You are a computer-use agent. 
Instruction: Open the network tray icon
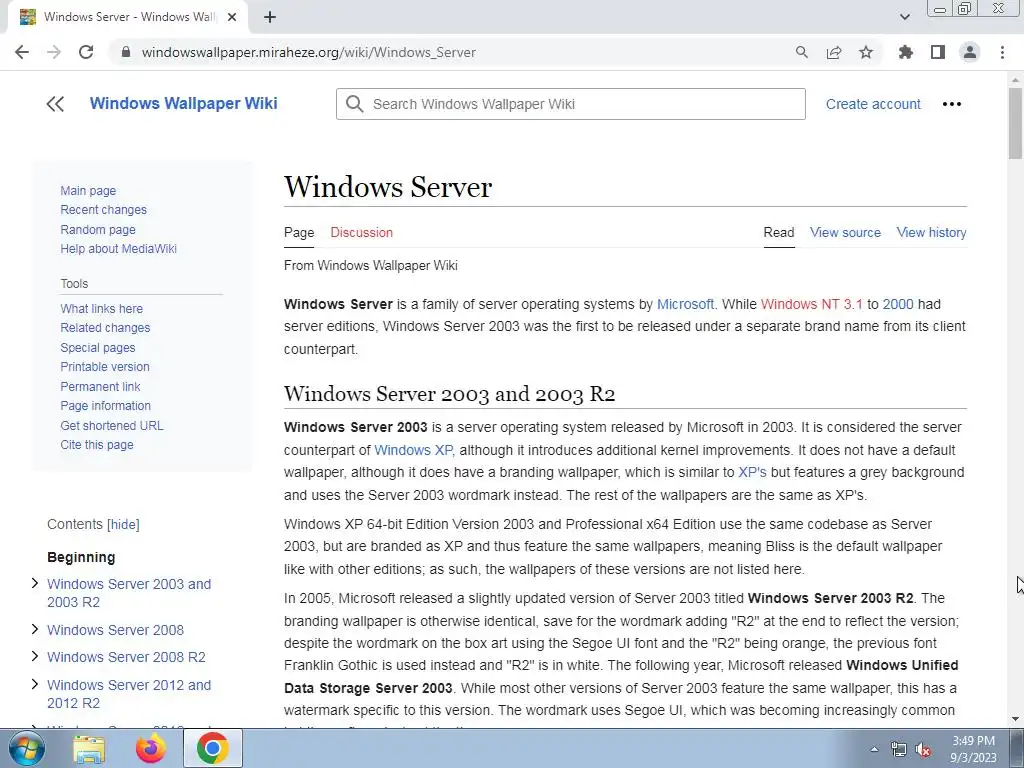pyautogui.click(x=899, y=749)
